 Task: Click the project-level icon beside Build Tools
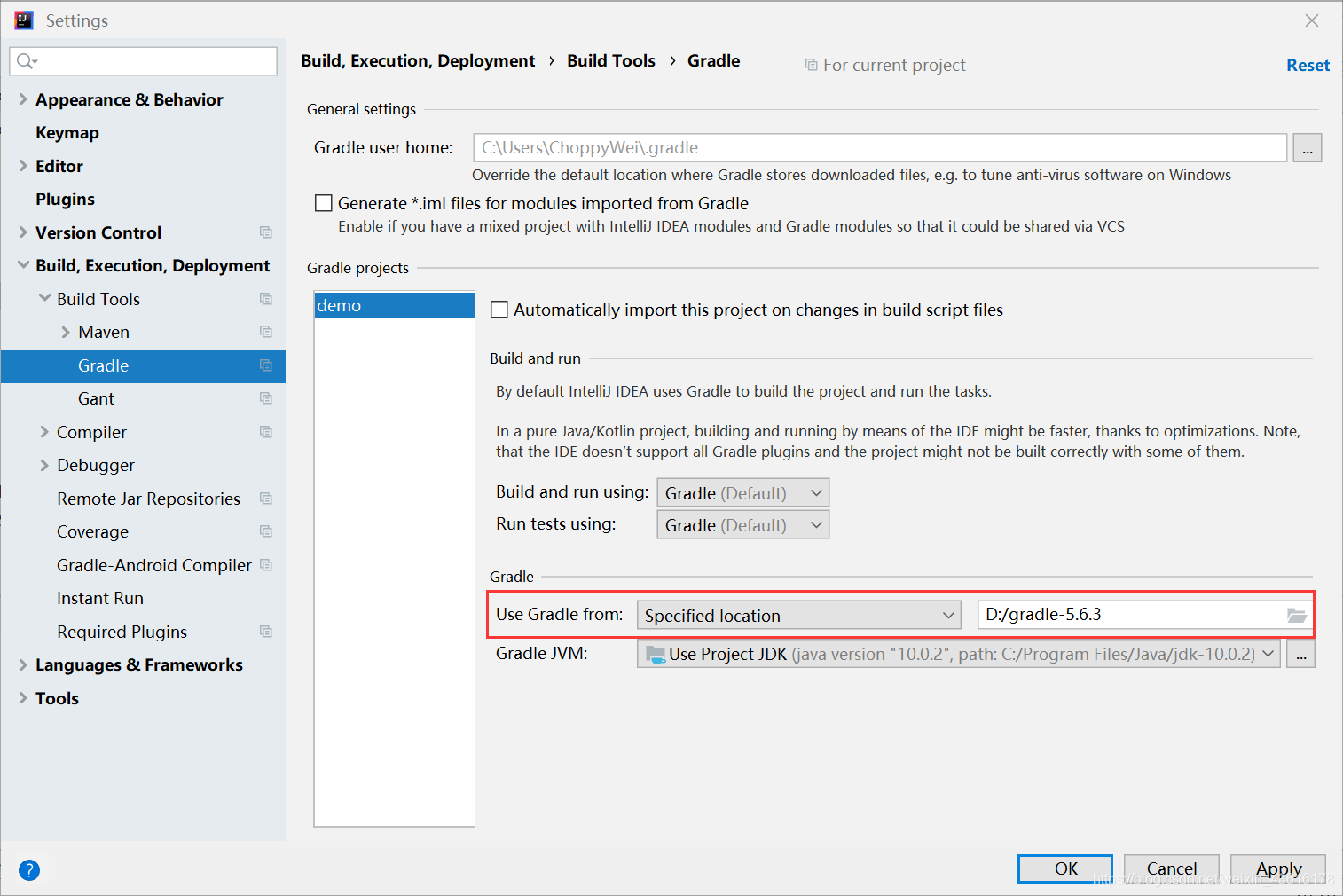[x=265, y=299]
